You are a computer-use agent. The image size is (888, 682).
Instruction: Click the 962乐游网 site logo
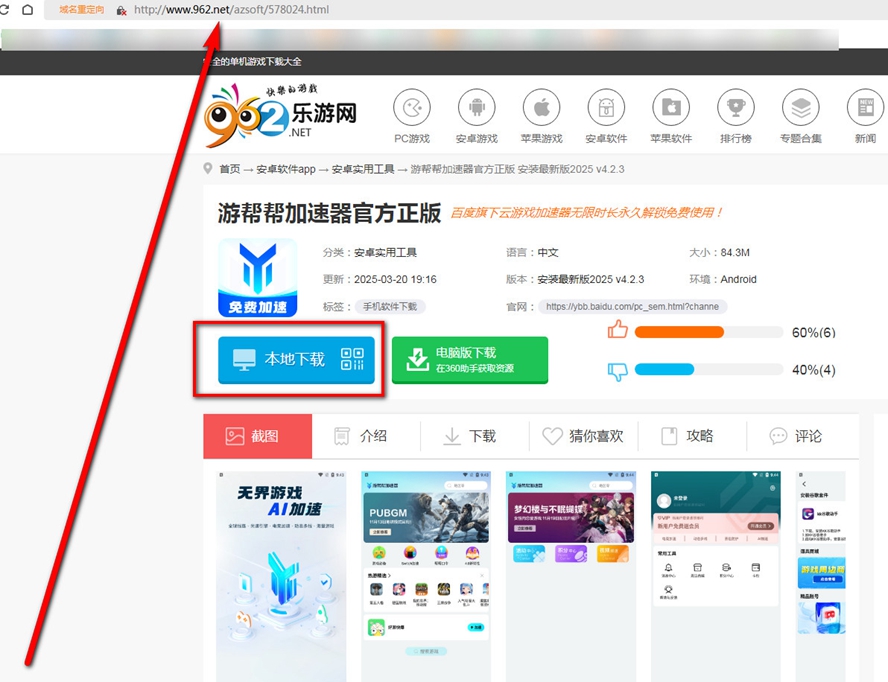coord(281,116)
